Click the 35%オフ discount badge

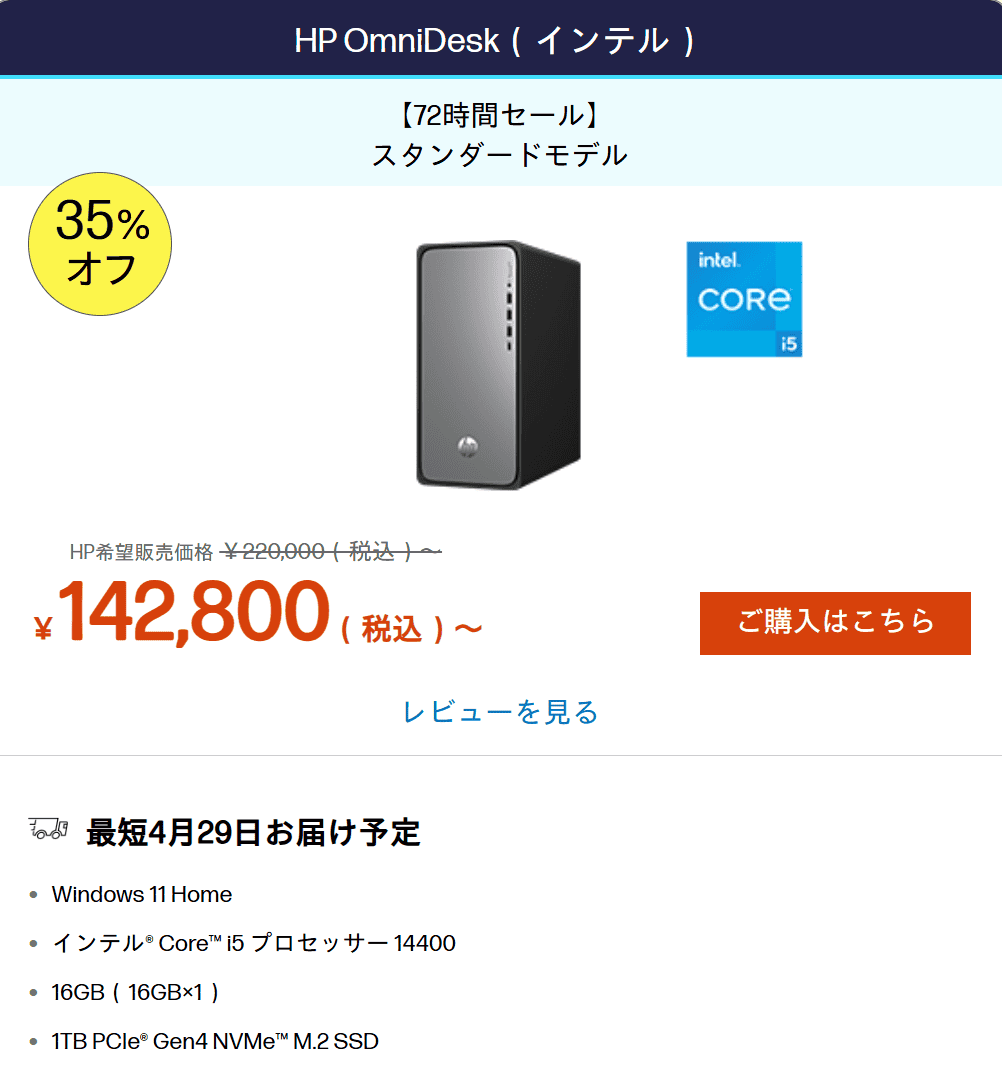(98, 242)
